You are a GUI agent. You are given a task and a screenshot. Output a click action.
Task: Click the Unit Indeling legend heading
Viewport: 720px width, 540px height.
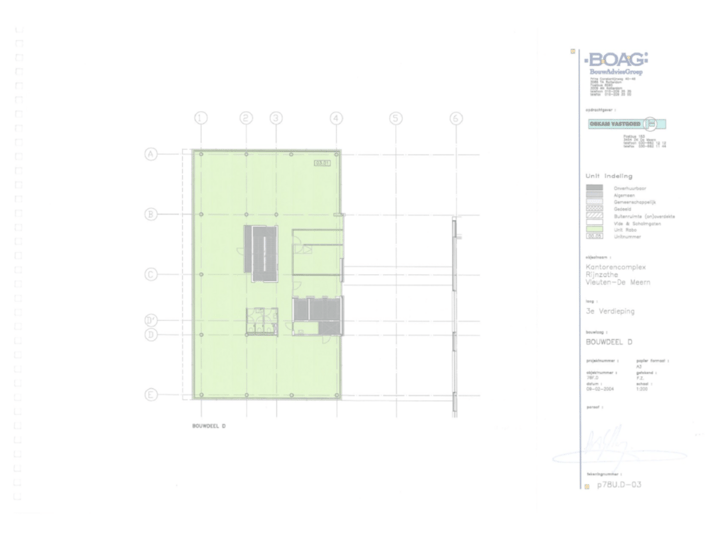(x=609, y=176)
